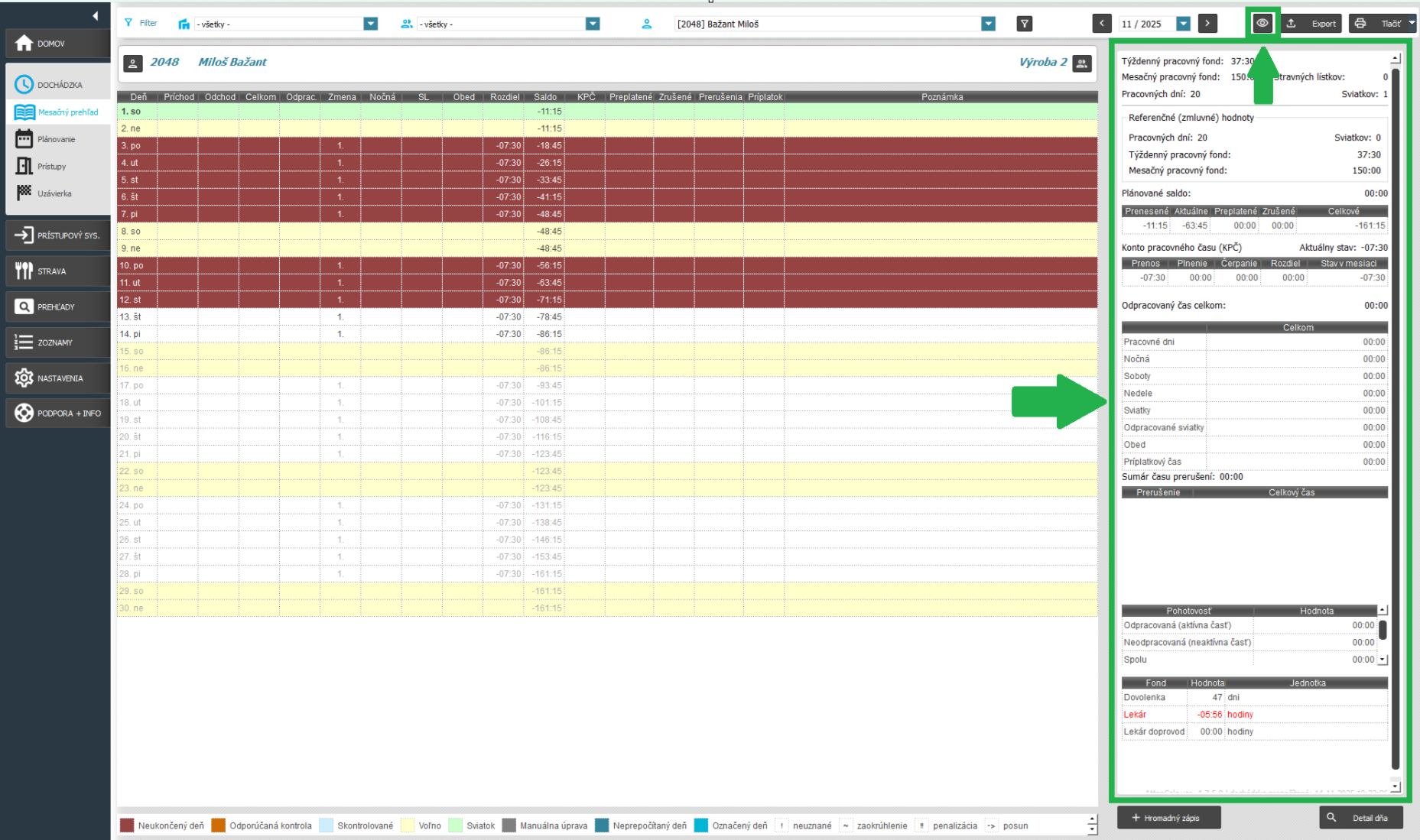Viewport: 1420px width, 840px height.
Task: Toggle the eye icon summary panel visibility
Action: click(x=1262, y=24)
